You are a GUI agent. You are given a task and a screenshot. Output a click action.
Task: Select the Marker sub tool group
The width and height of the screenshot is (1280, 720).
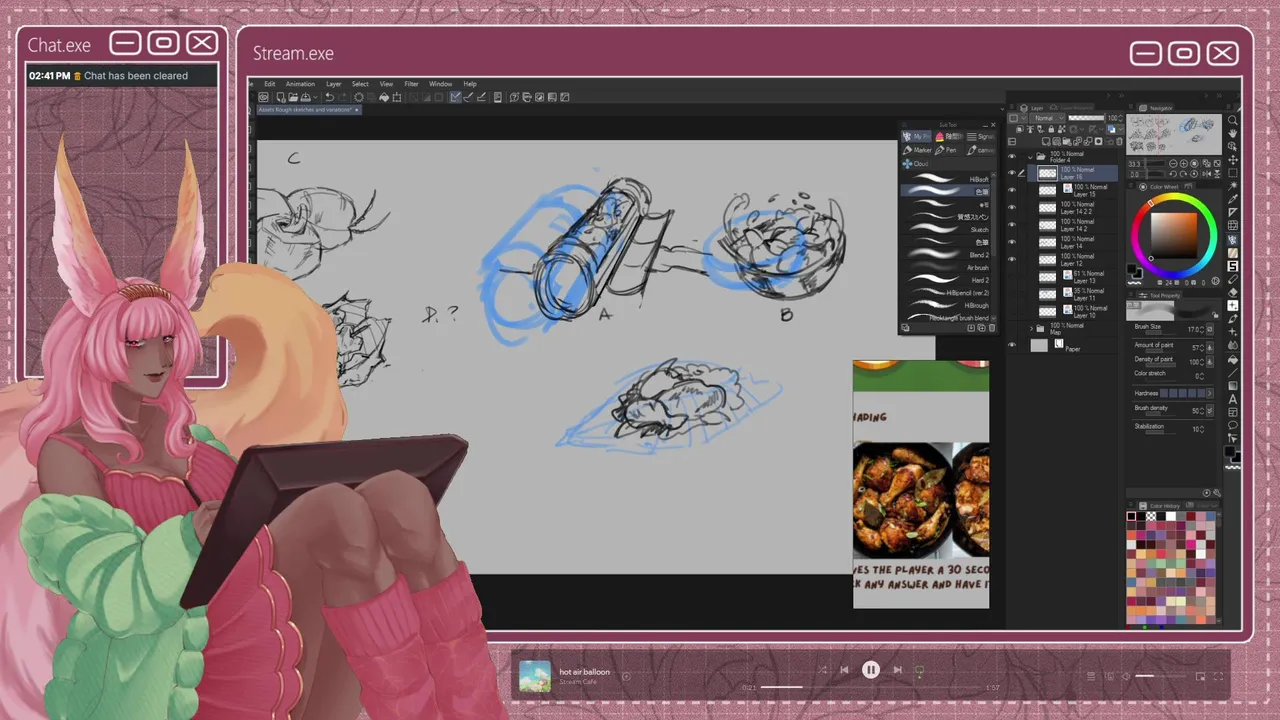[917, 150]
